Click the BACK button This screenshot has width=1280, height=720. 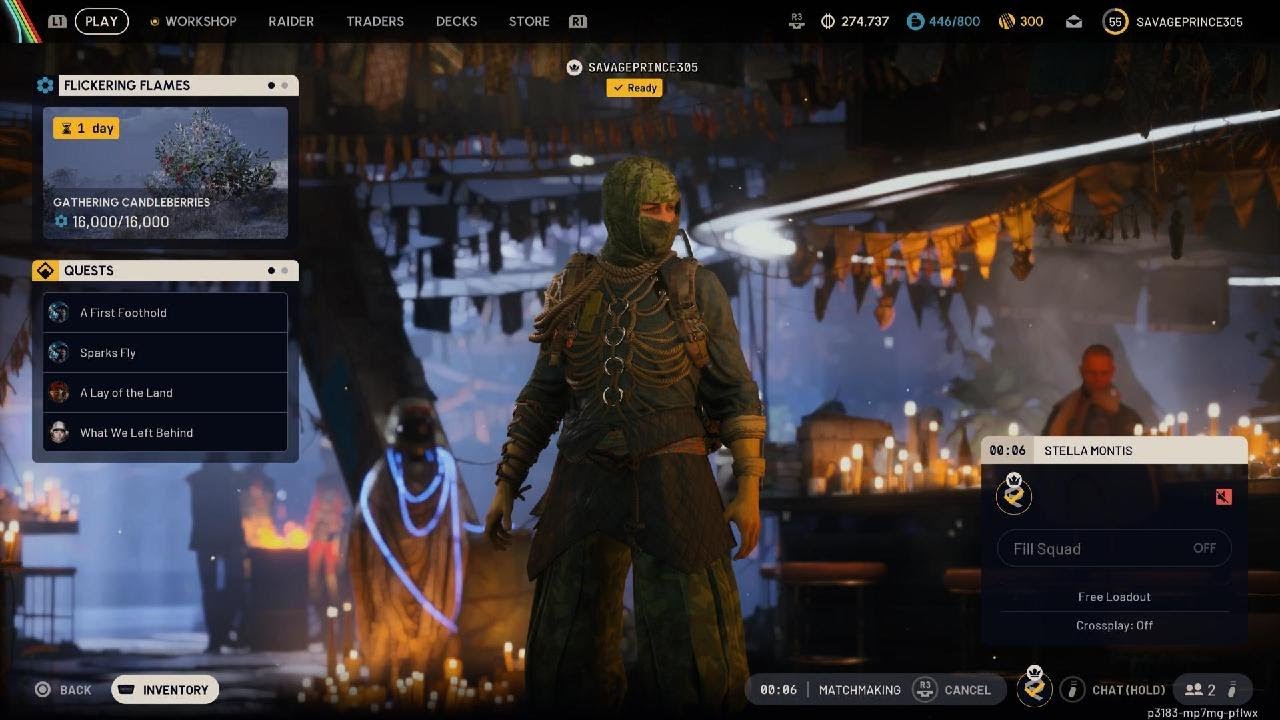[64, 690]
